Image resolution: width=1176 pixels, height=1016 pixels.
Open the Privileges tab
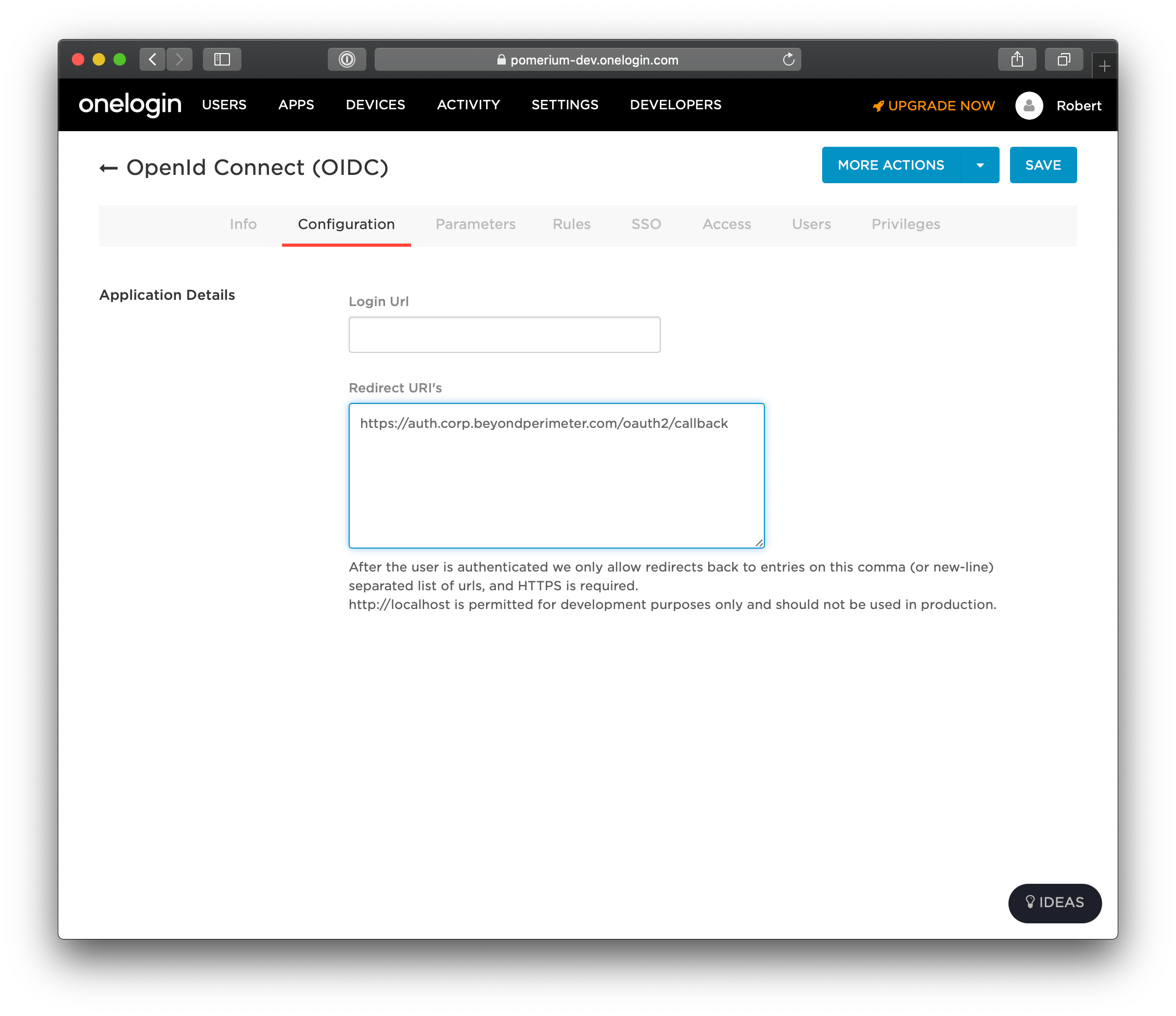(x=906, y=224)
